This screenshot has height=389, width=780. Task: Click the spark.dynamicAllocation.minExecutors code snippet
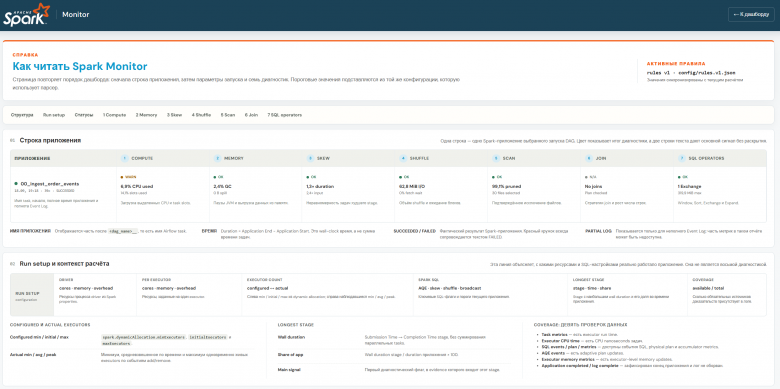143,337
